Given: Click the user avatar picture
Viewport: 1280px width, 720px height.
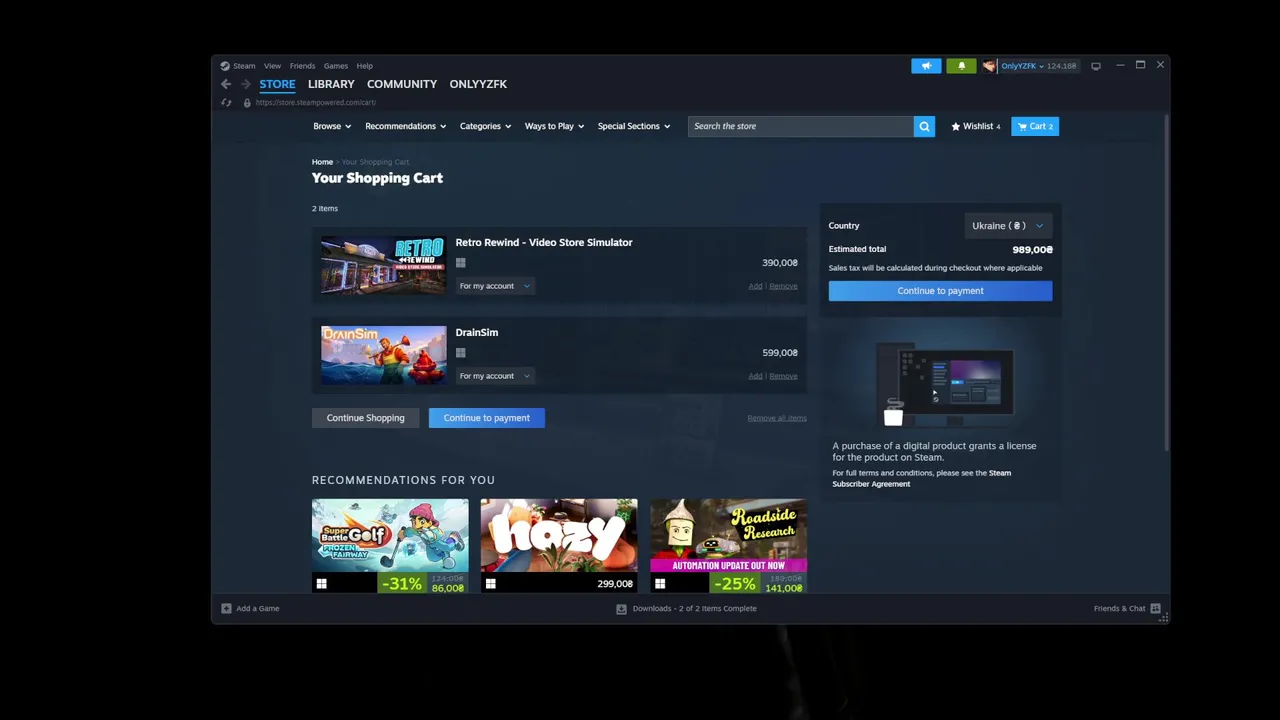Looking at the screenshot, I should pyautogui.click(x=989, y=66).
